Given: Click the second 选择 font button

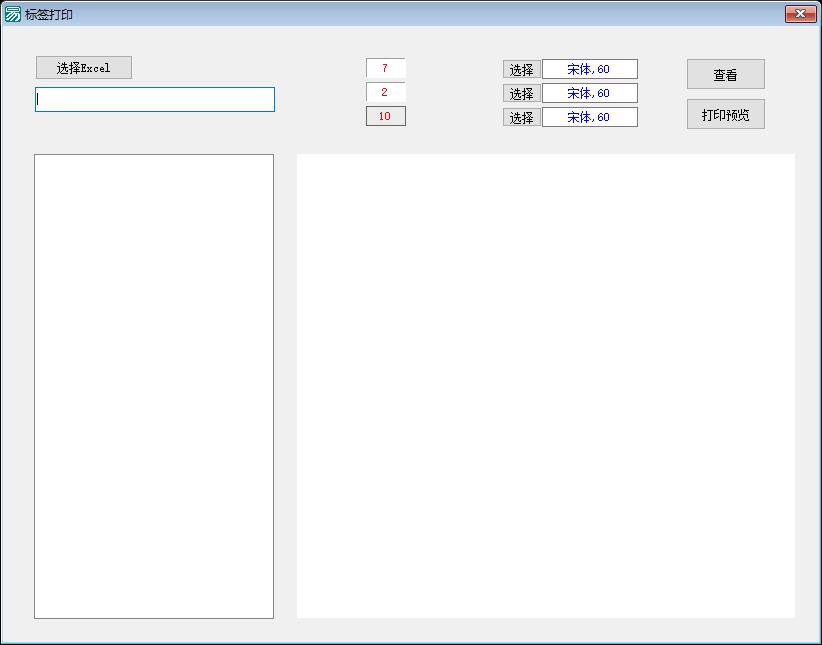Looking at the screenshot, I should pyautogui.click(x=521, y=94).
